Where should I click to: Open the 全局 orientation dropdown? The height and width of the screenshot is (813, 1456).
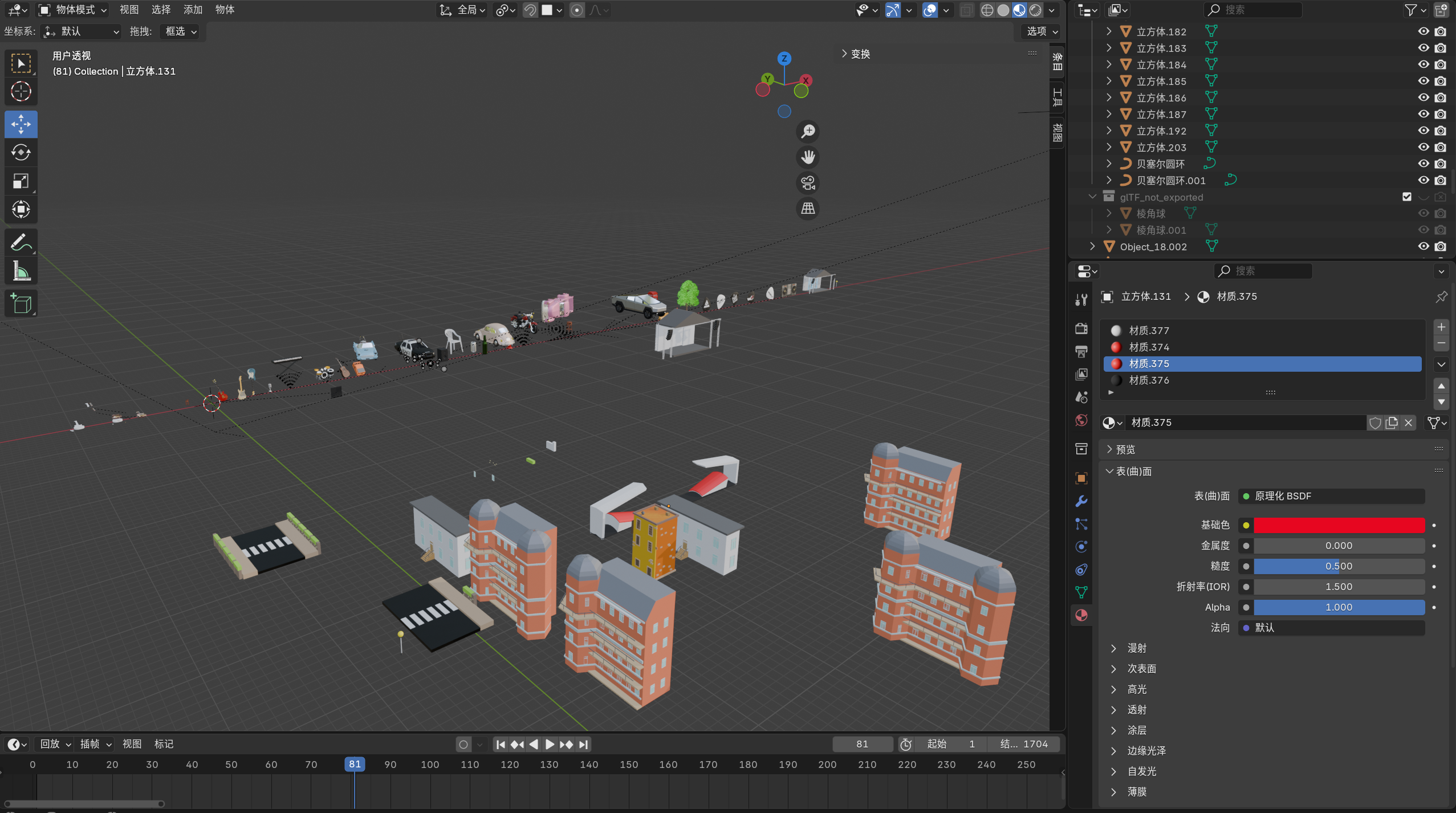pos(462,10)
